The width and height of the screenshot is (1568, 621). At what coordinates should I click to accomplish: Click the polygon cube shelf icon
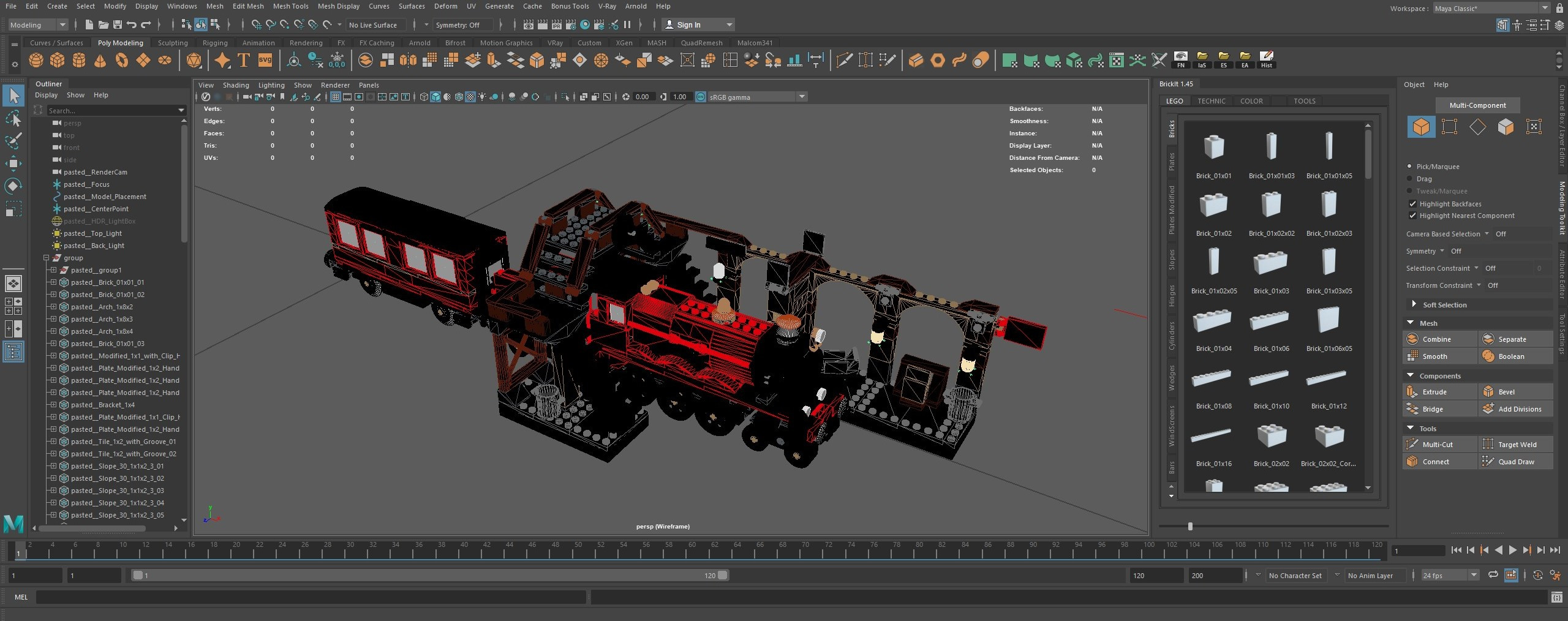pyautogui.click(x=58, y=60)
